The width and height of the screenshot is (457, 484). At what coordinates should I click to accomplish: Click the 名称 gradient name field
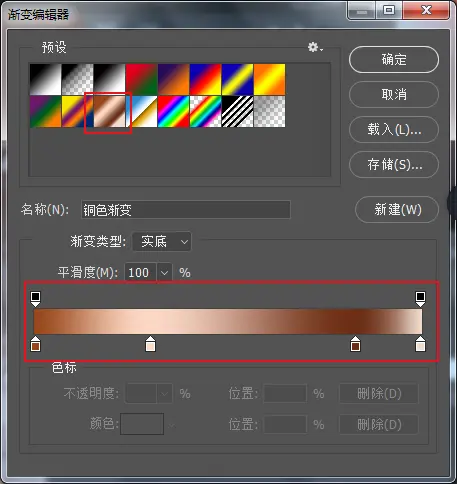point(186,210)
